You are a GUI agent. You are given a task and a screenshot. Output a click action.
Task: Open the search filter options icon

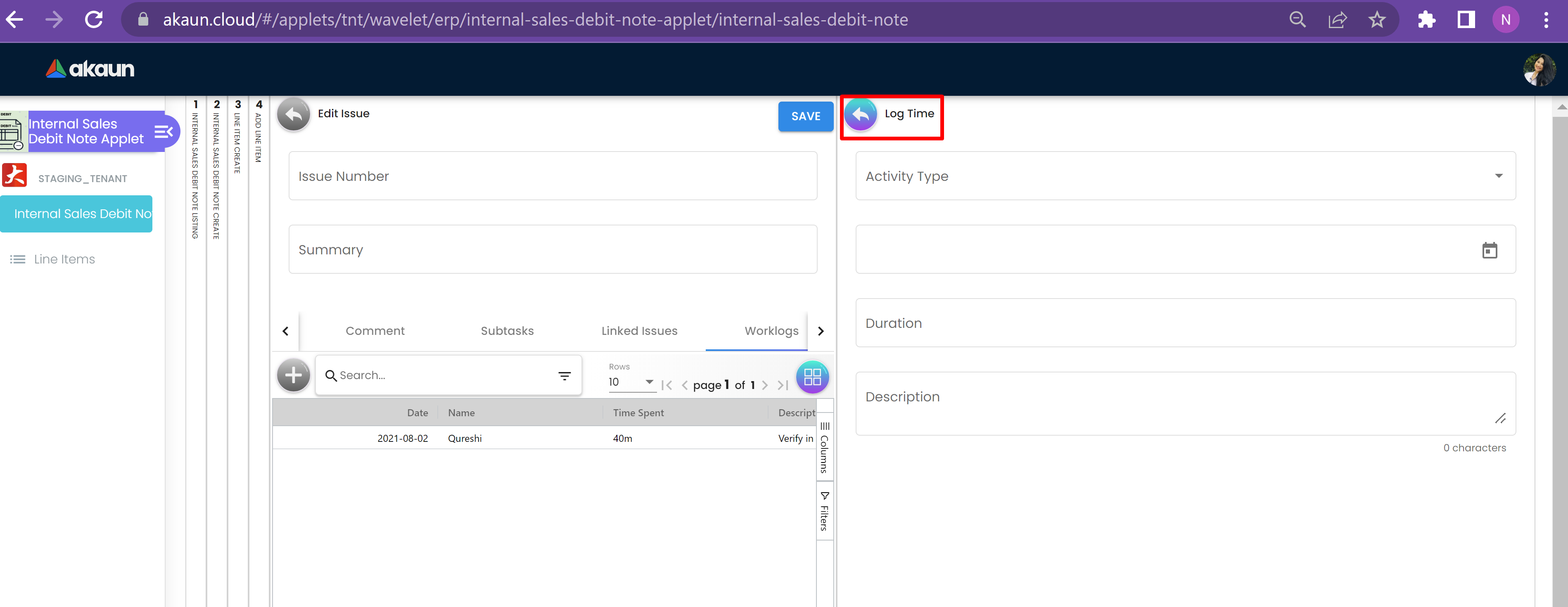pyautogui.click(x=564, y=376)
